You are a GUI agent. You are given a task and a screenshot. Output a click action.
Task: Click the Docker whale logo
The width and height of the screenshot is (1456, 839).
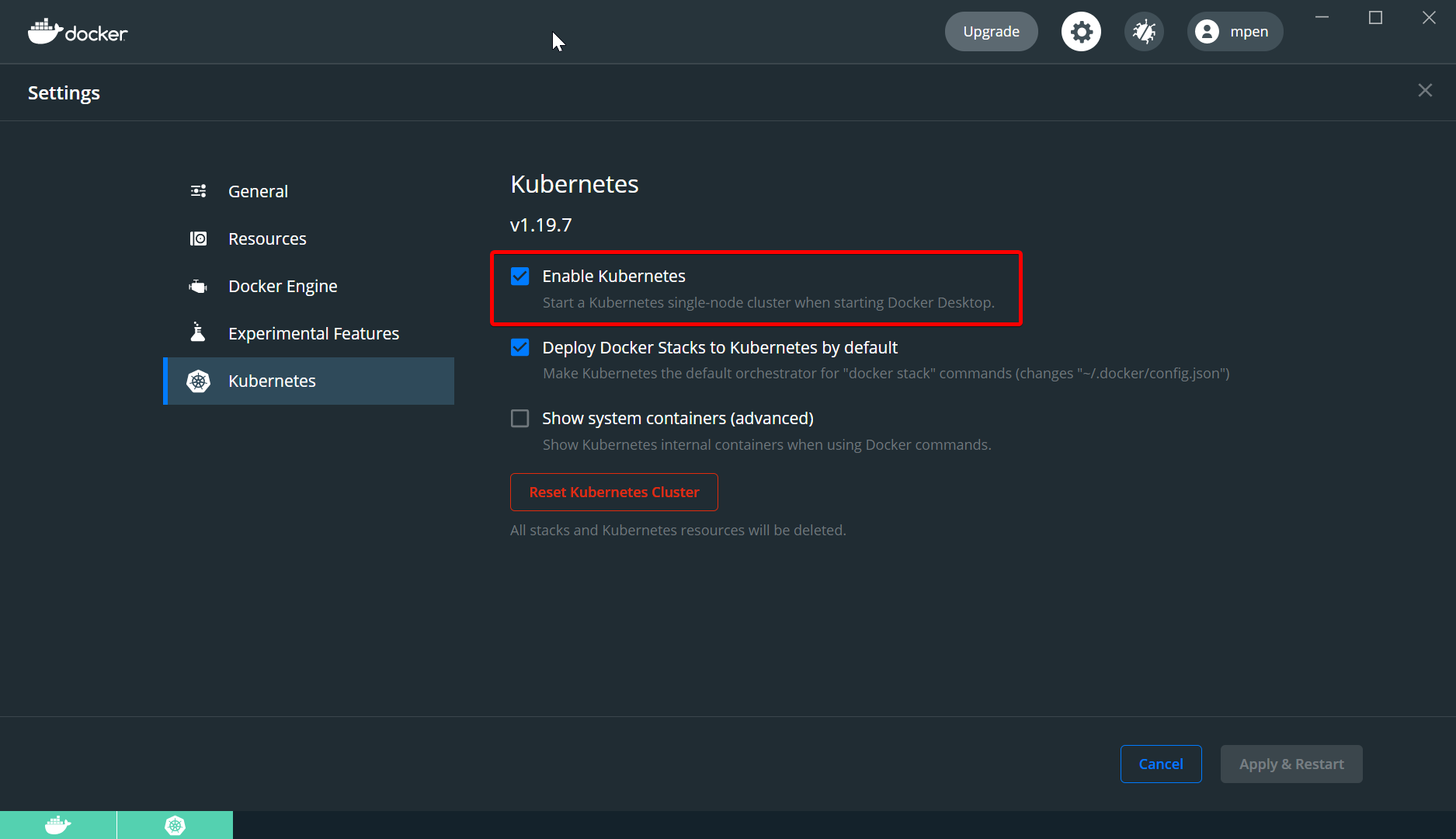click(x=78, y=32)
